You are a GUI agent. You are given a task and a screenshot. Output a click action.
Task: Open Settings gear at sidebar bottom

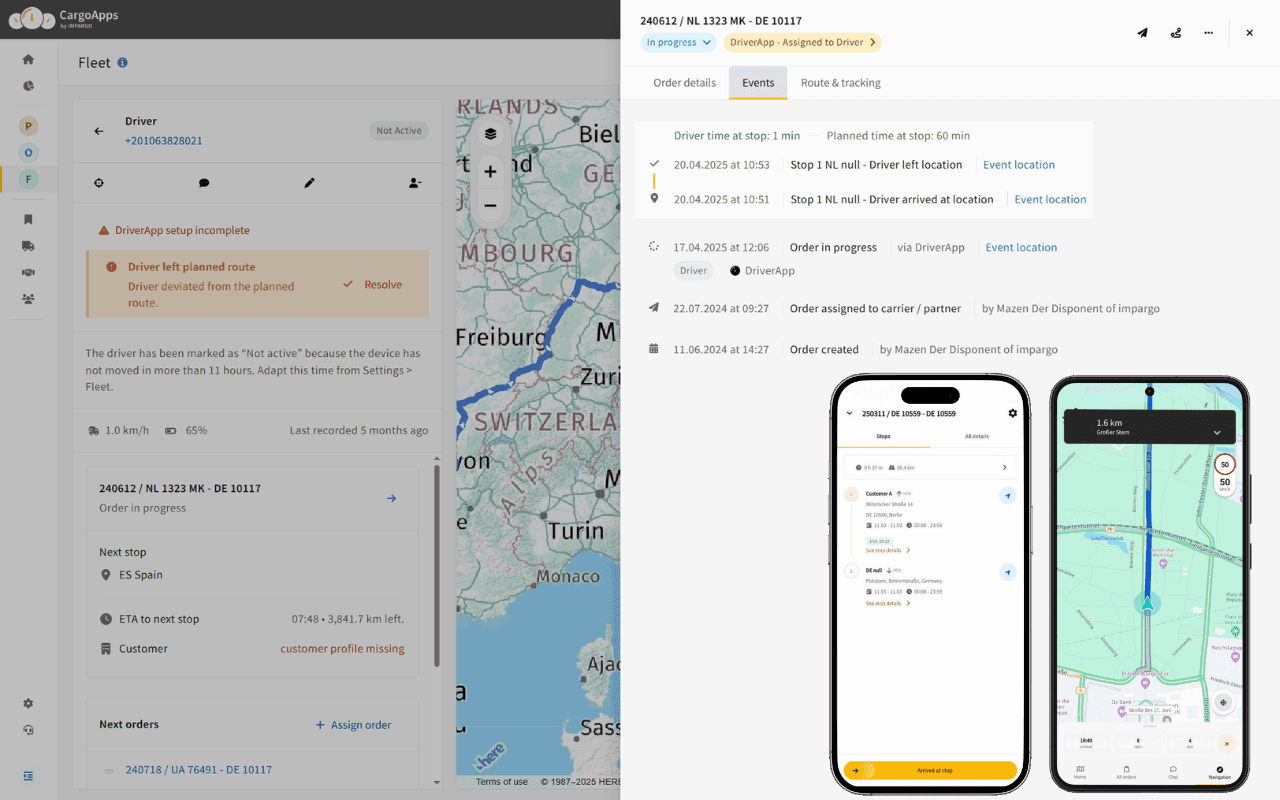(28, 703)
